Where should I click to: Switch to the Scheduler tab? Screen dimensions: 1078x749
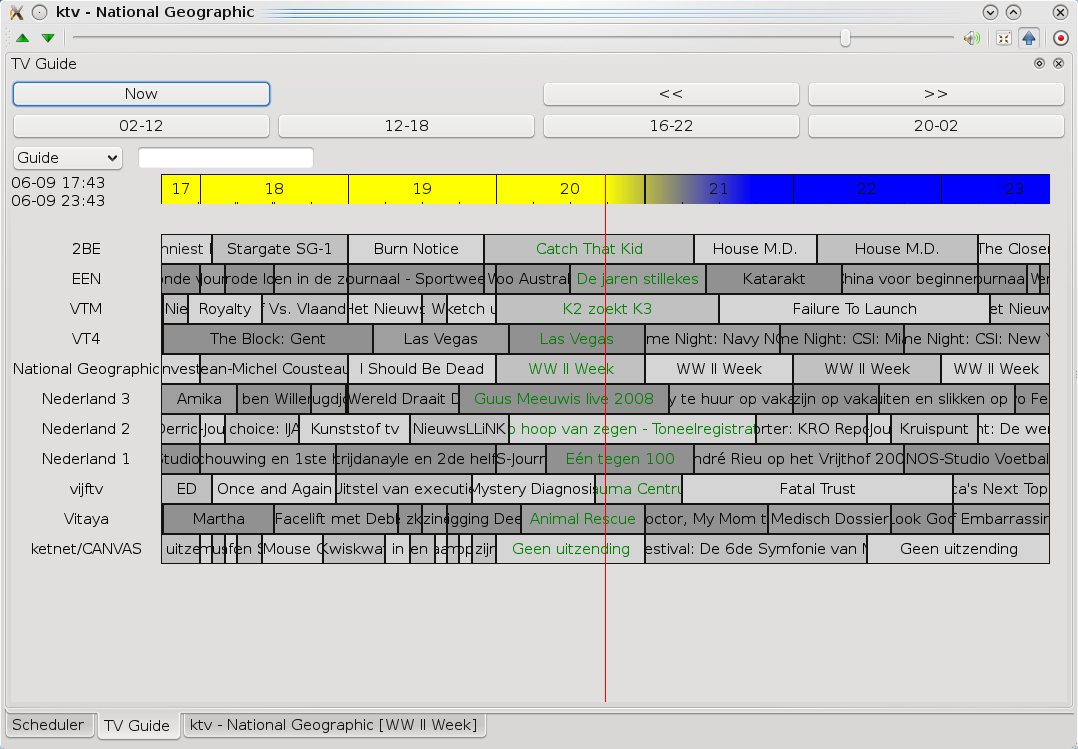tap(48, 725)
